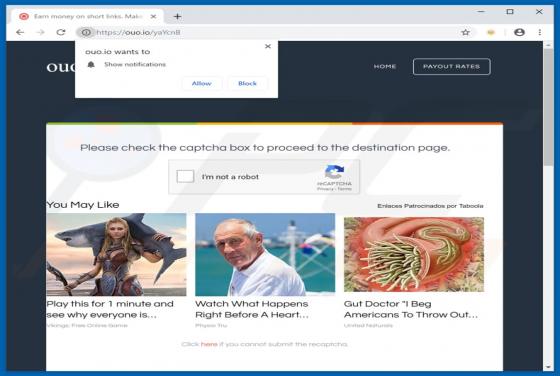Click the vertical page scrollbar thumb
Screen dimensions: 560x376
click(x=548, y=107)
